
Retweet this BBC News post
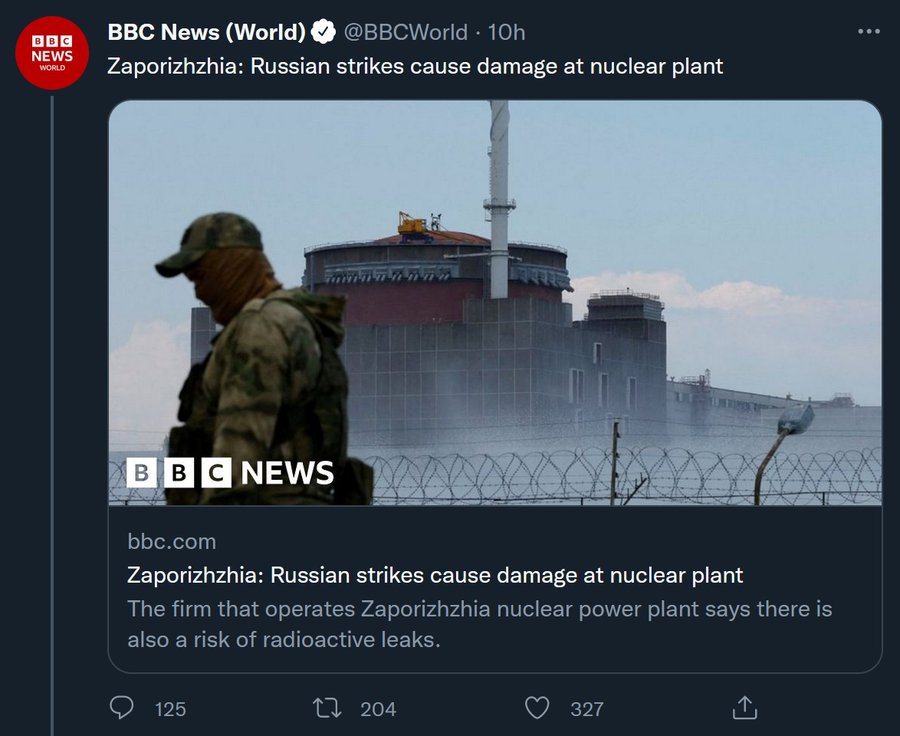click(x=327, y=708)
